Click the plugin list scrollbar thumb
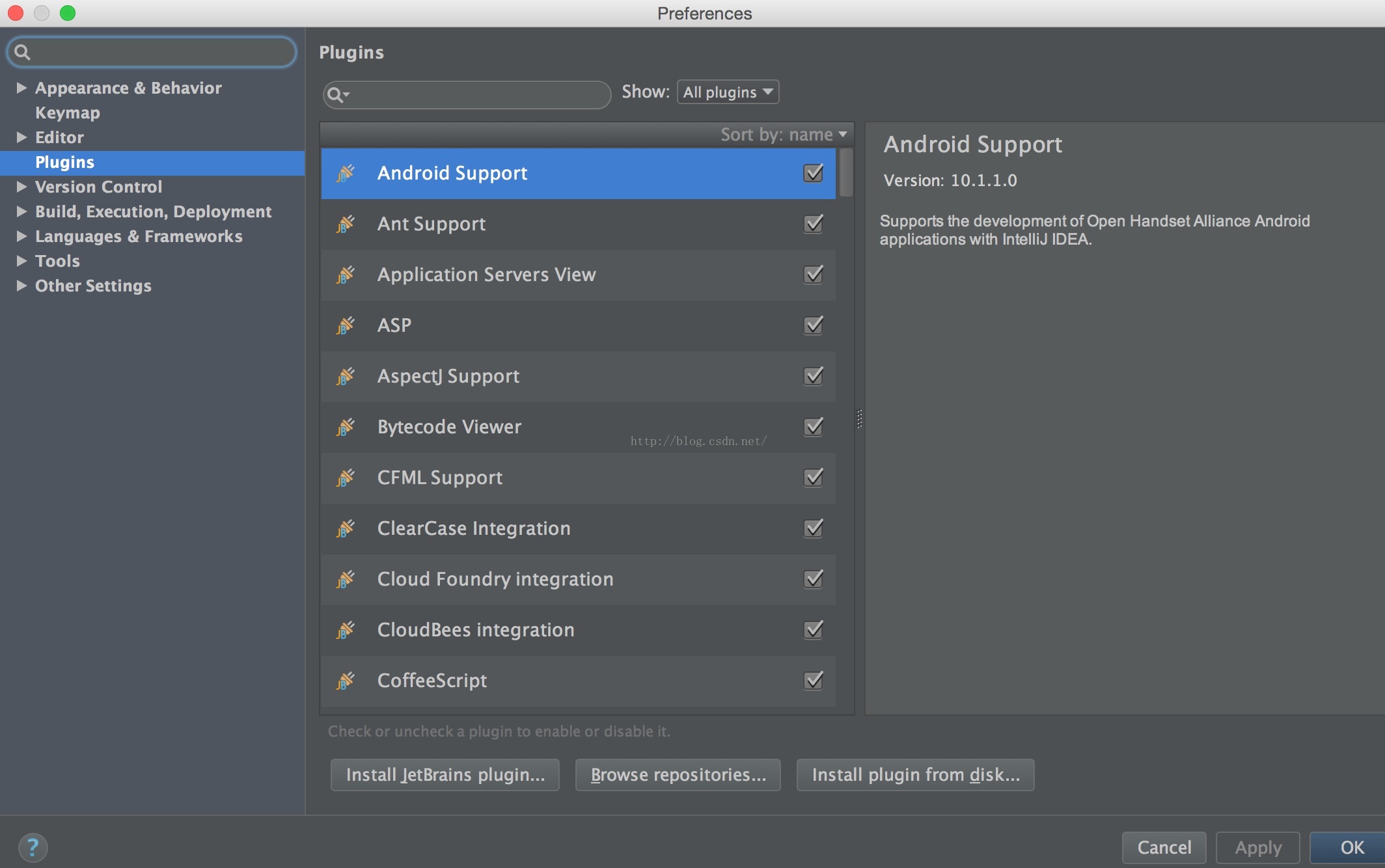This screenshot has height=868, width=1385. coord(846,173)
